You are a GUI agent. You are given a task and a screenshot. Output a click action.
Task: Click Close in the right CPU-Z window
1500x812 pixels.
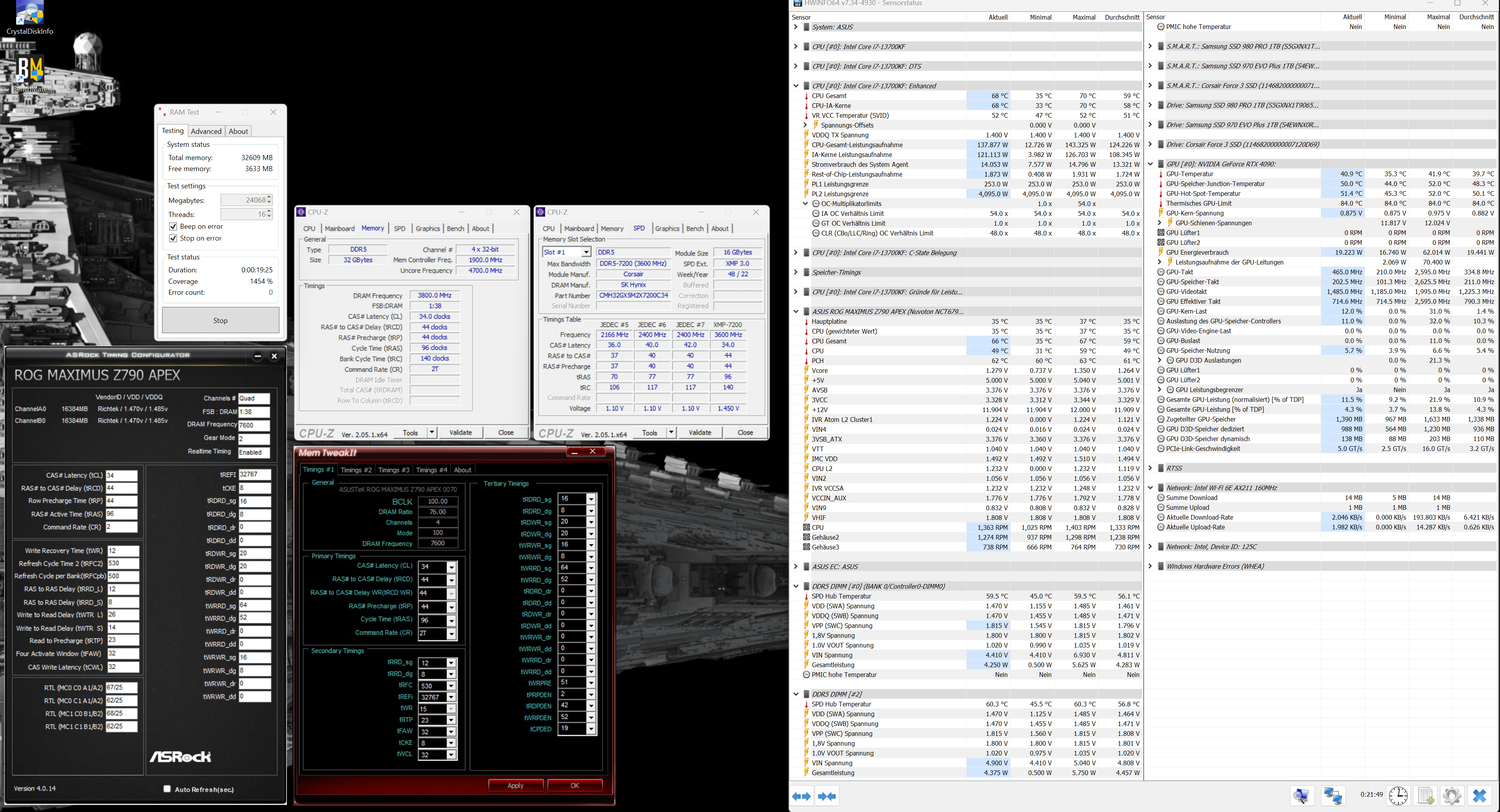click(x=745, y=432)
